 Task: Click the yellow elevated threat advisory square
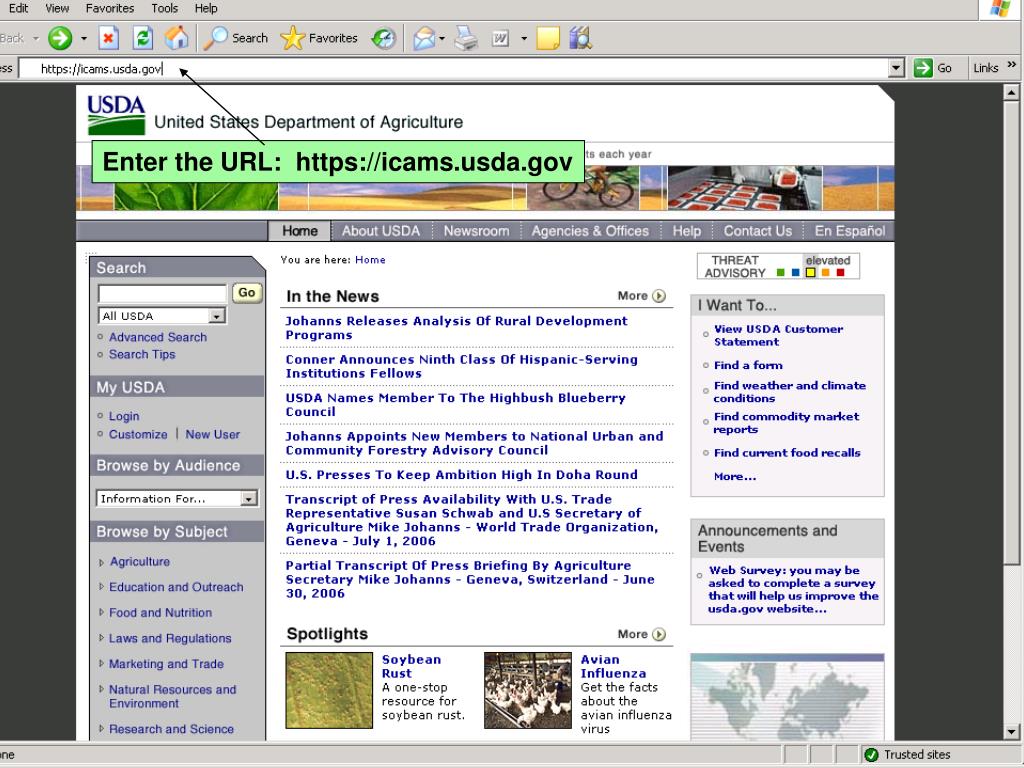tap(810, 272)
